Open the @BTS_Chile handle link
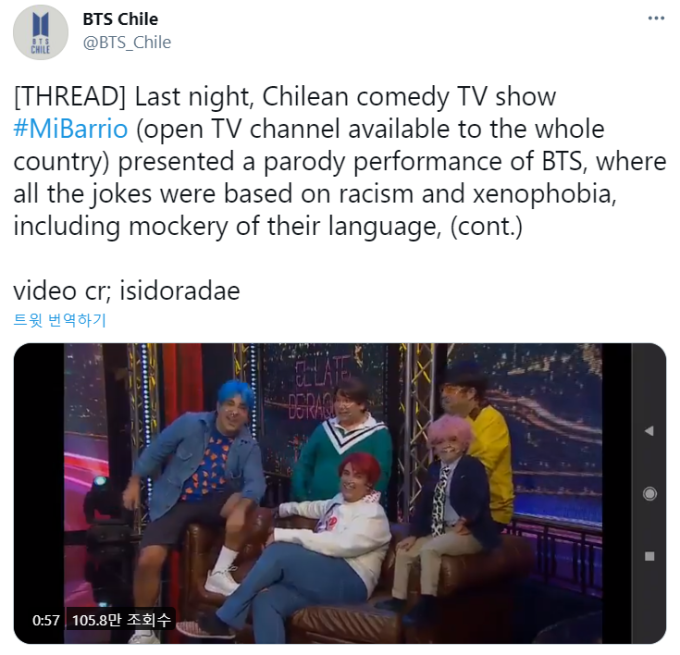This screenshot has width=680, height=655. [x=127, y=42]
